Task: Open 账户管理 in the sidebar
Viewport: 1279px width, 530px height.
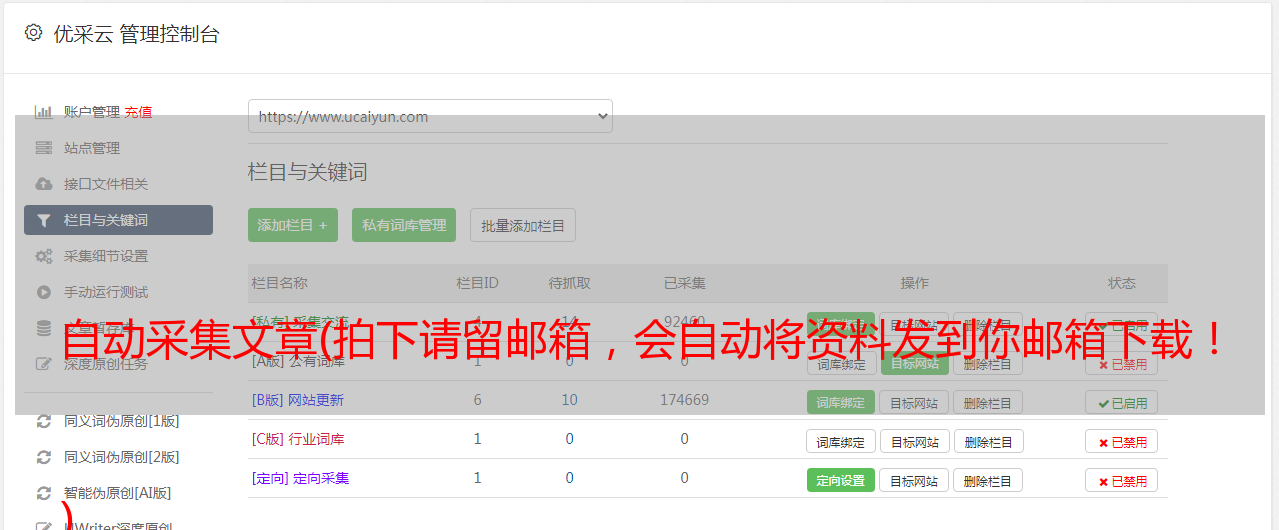Action: click(92, 112)
